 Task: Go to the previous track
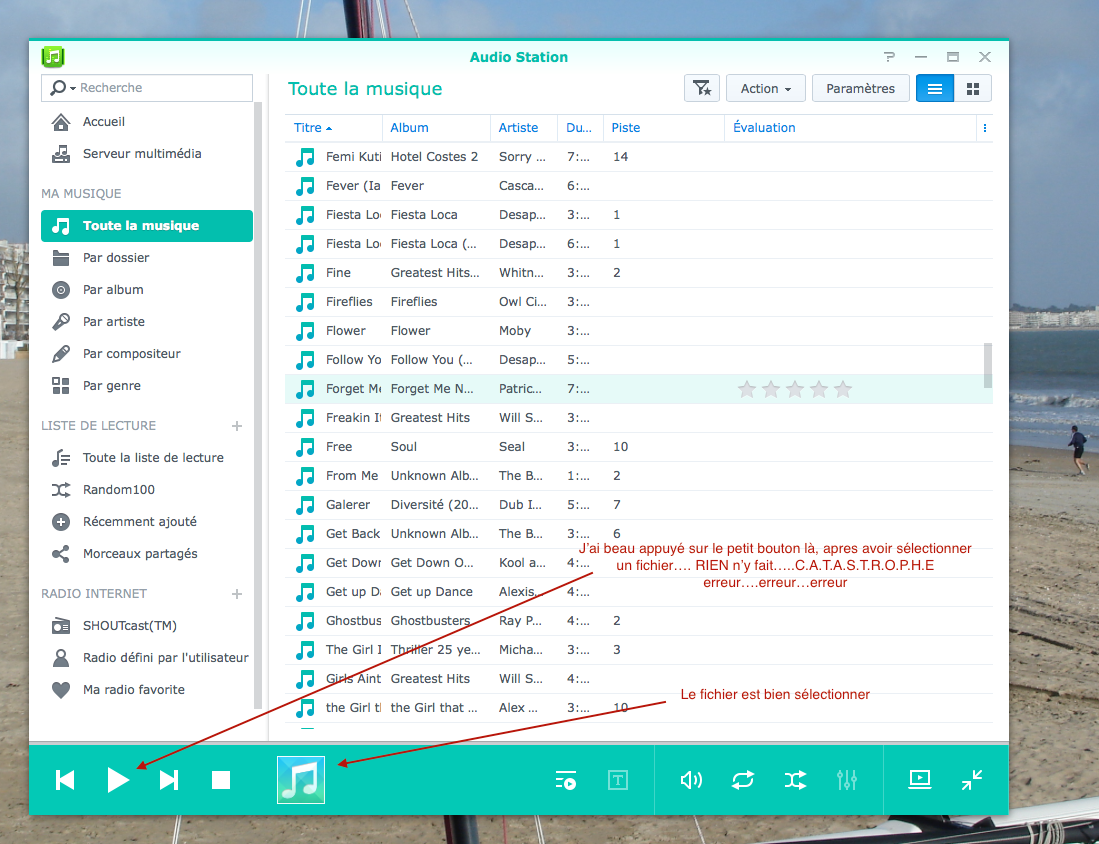65,780
